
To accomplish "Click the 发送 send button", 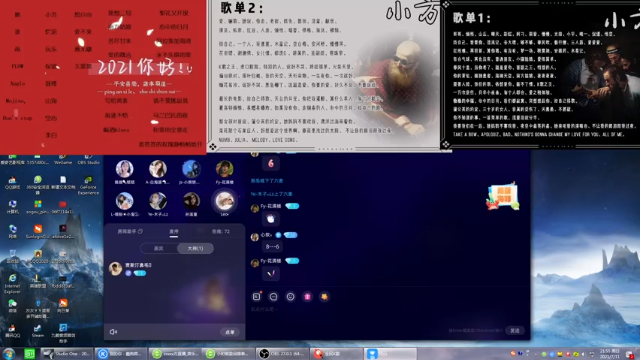I will (515, 331).
